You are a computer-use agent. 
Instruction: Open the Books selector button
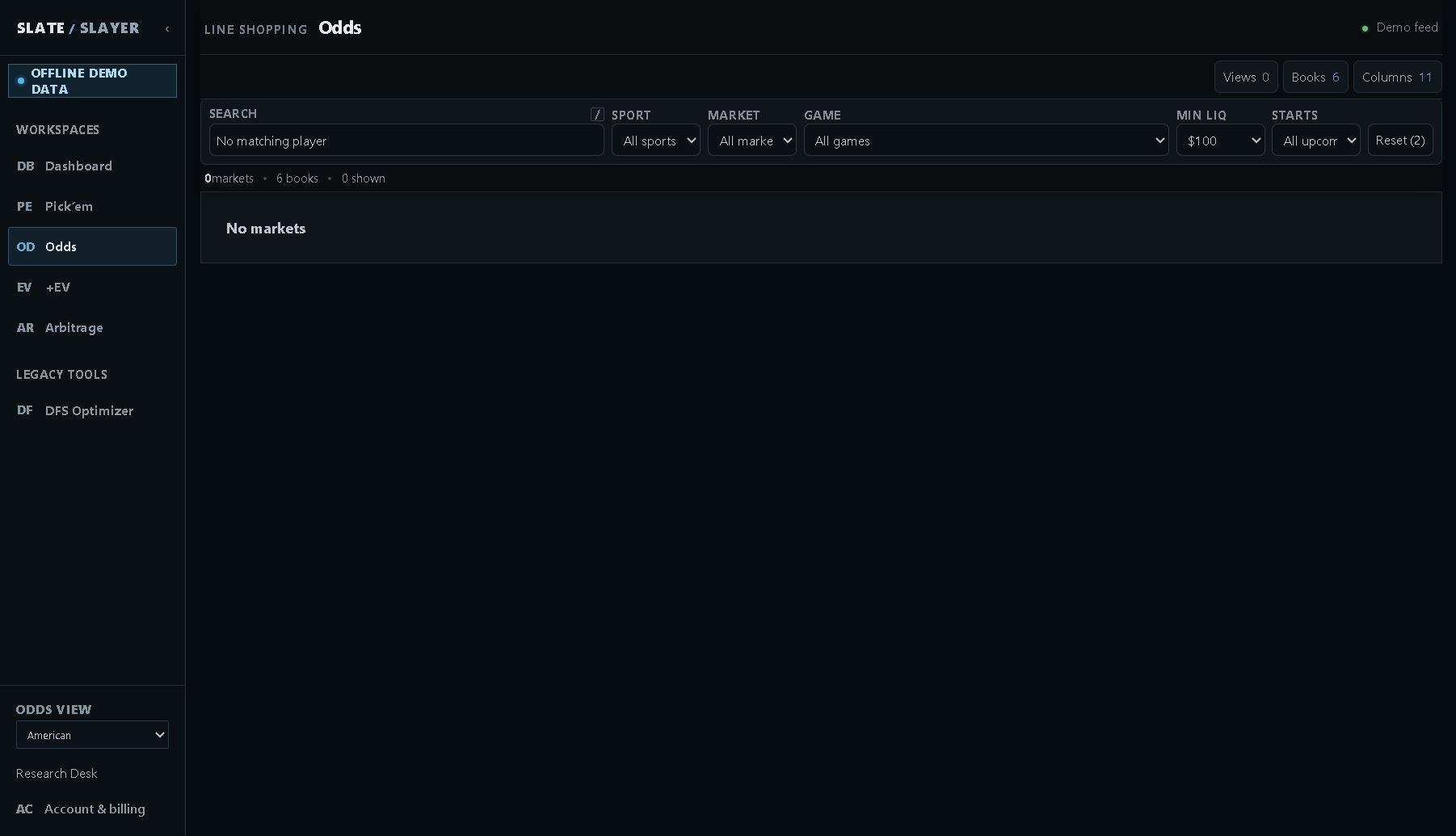[x=1315, y=77]
